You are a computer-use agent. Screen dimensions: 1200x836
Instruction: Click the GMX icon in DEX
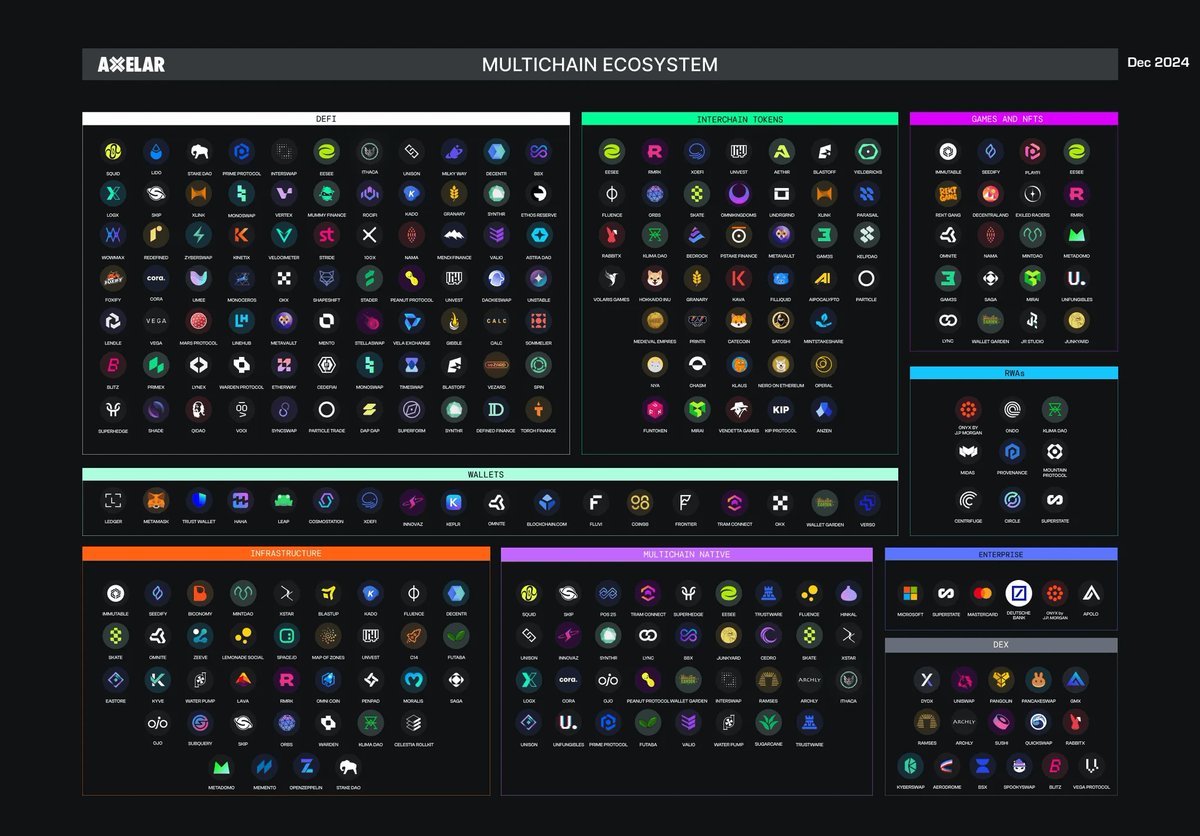[1076, 680]
